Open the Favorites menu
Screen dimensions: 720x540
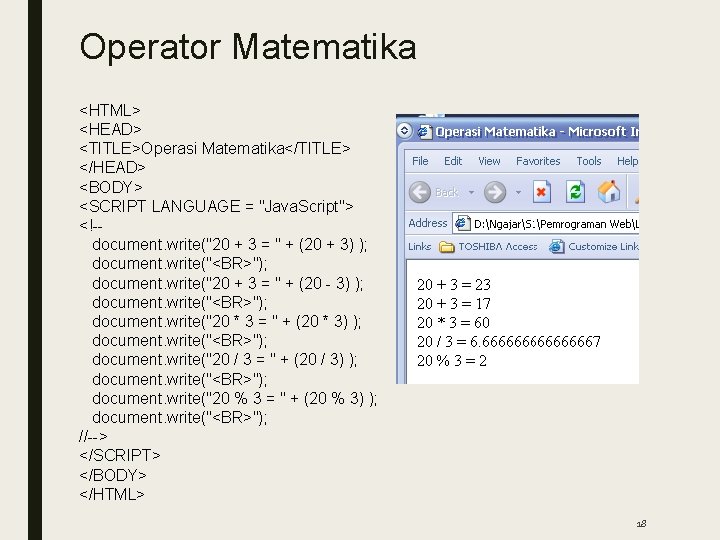[538, 161]
